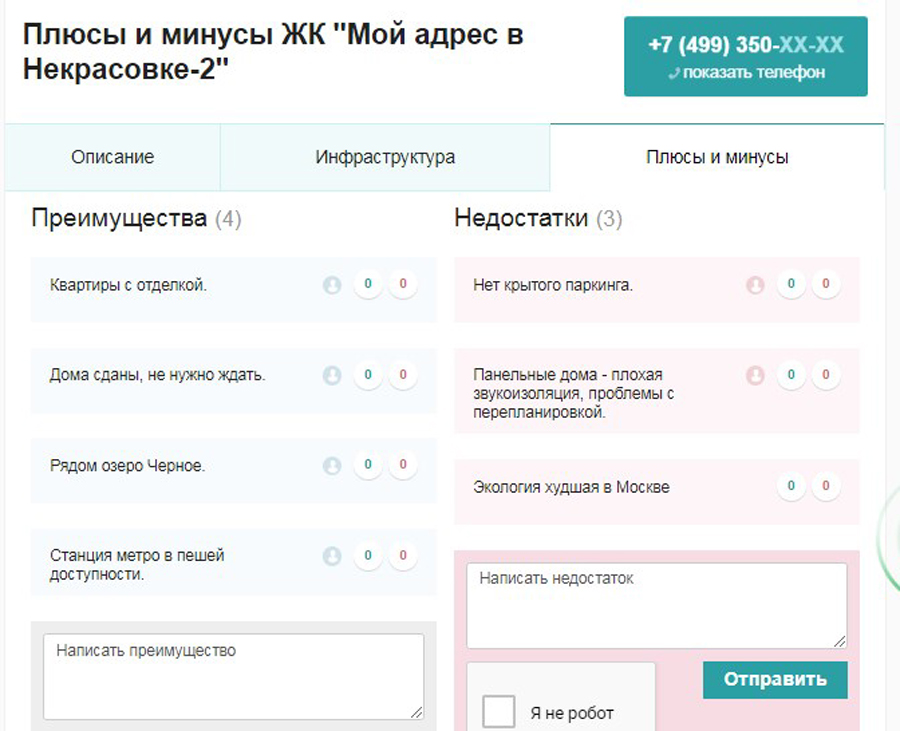Upvote "Дома сданы, не нужно ждать"
Screen dimensions: 900x731
coord(368,375)
